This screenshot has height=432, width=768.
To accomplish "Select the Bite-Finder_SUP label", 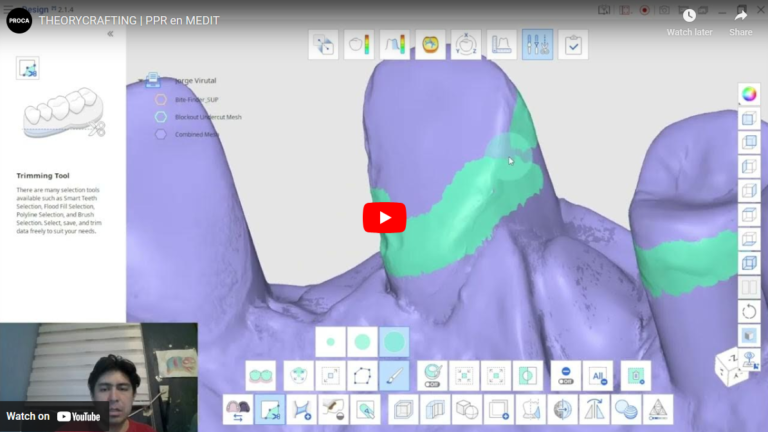I will click(196, 99).
